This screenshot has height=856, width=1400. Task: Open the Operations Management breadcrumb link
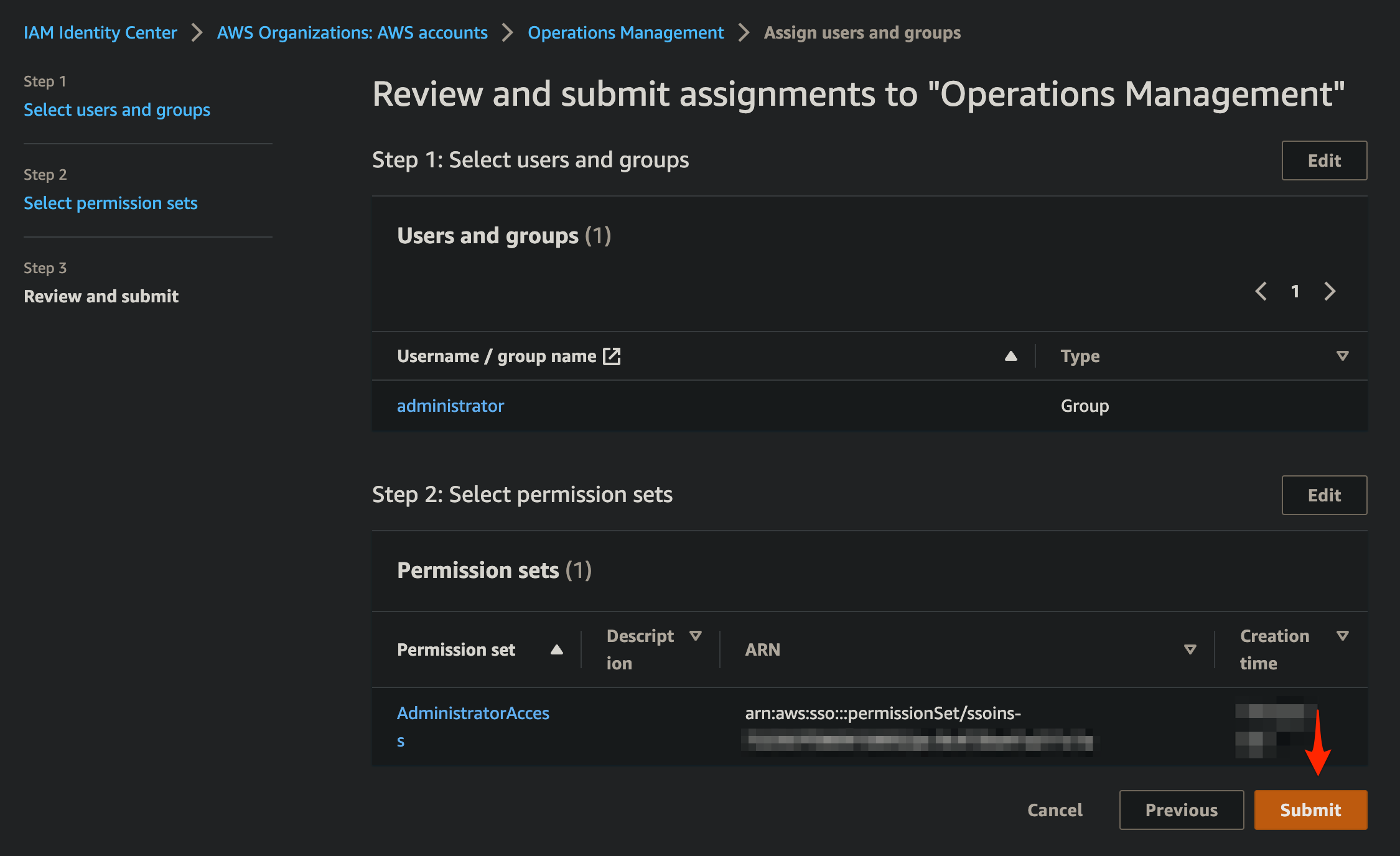pos(625,32)
